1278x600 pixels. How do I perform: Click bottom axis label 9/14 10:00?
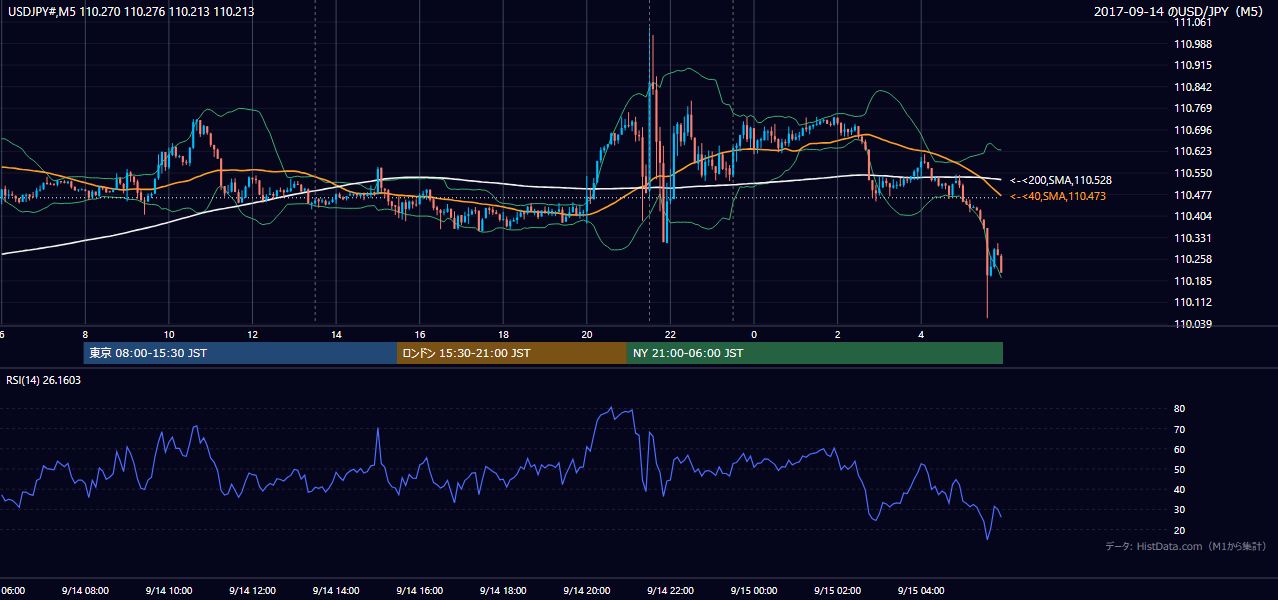(169, 590)
